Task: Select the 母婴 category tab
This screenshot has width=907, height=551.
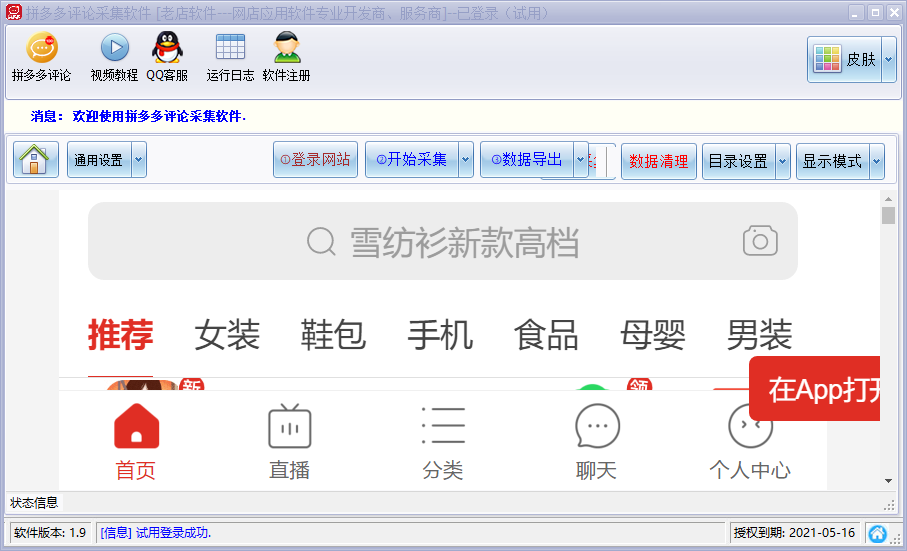Action: (x=652, y=335)
